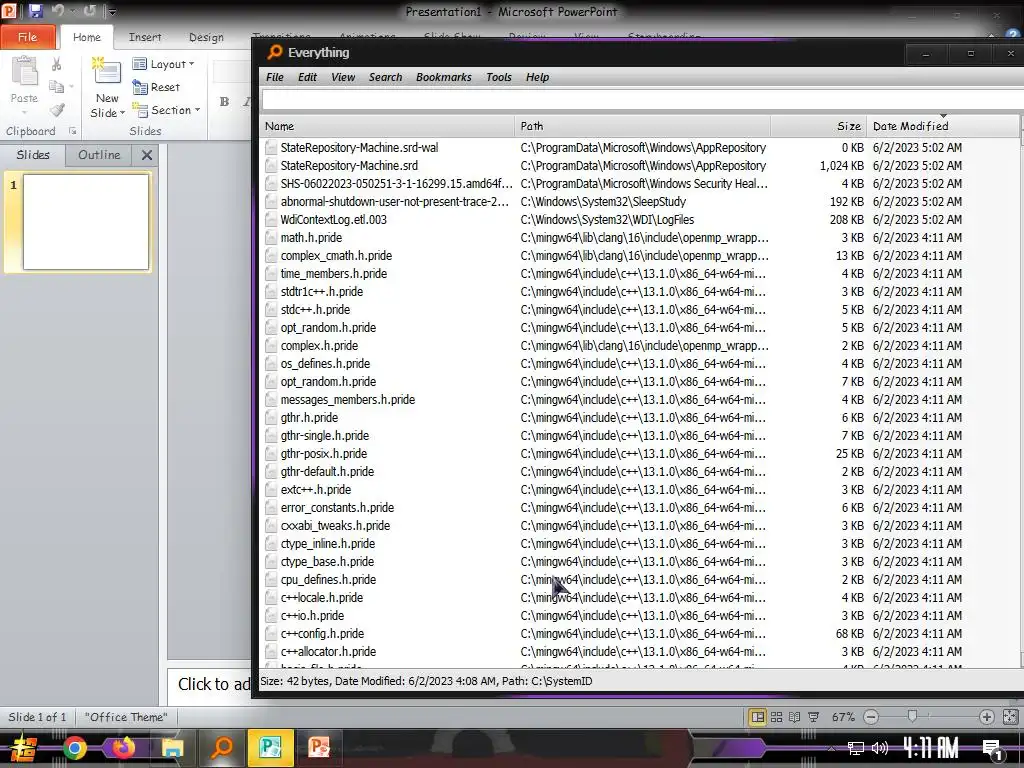The width and height of the screenshot is (1024, 768).
Task: Sort results by Path column header
Action: [x=643, y=126]
